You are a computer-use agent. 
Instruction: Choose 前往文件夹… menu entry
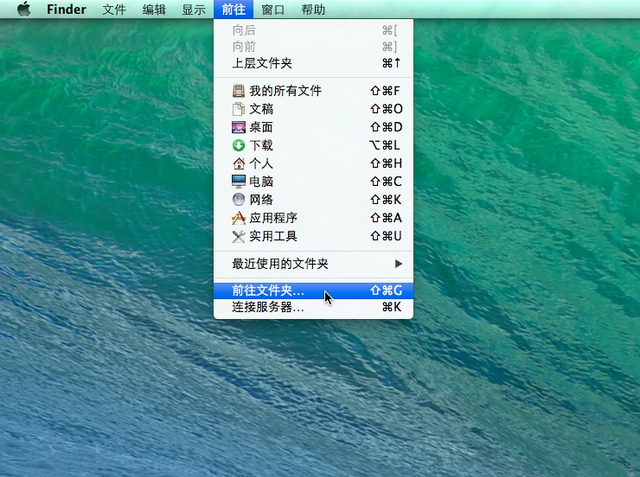268,290
